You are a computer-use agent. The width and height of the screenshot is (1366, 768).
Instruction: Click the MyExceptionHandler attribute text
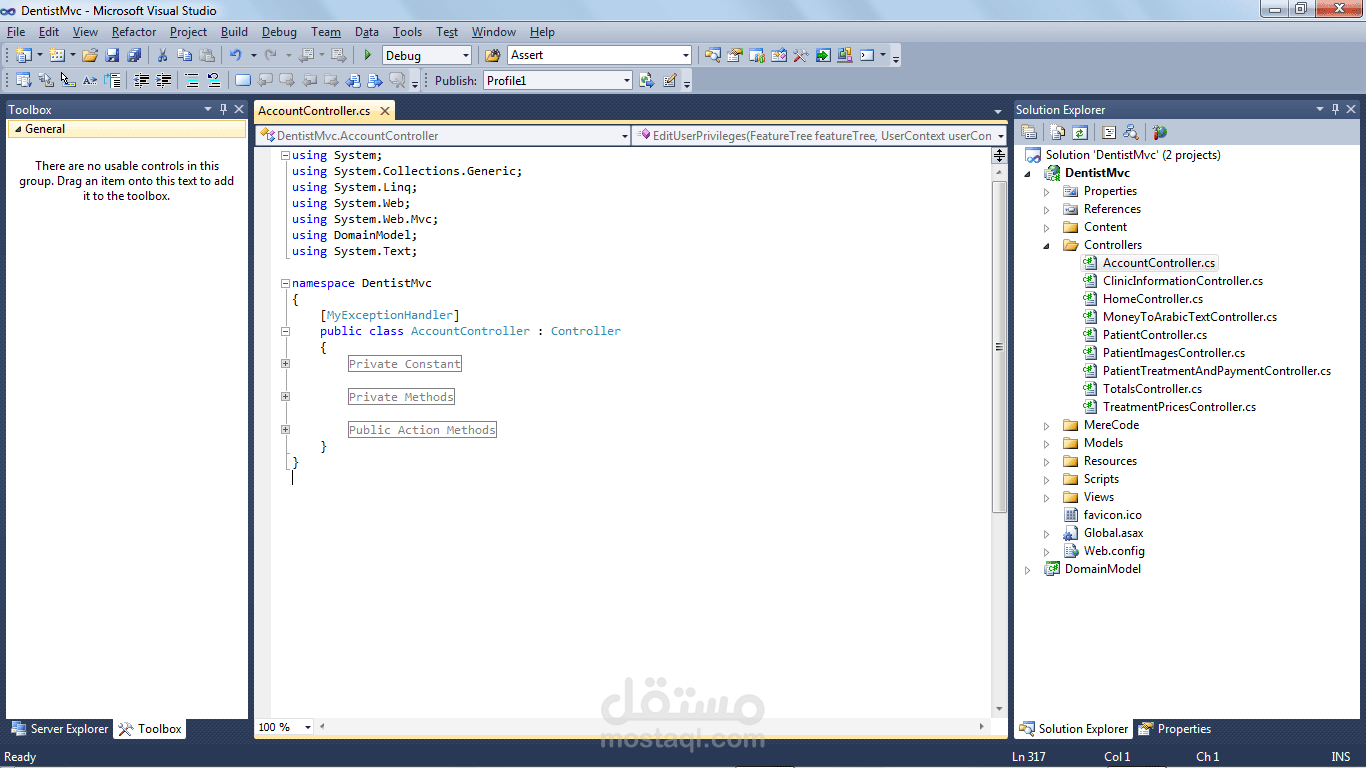coord(390,315)
